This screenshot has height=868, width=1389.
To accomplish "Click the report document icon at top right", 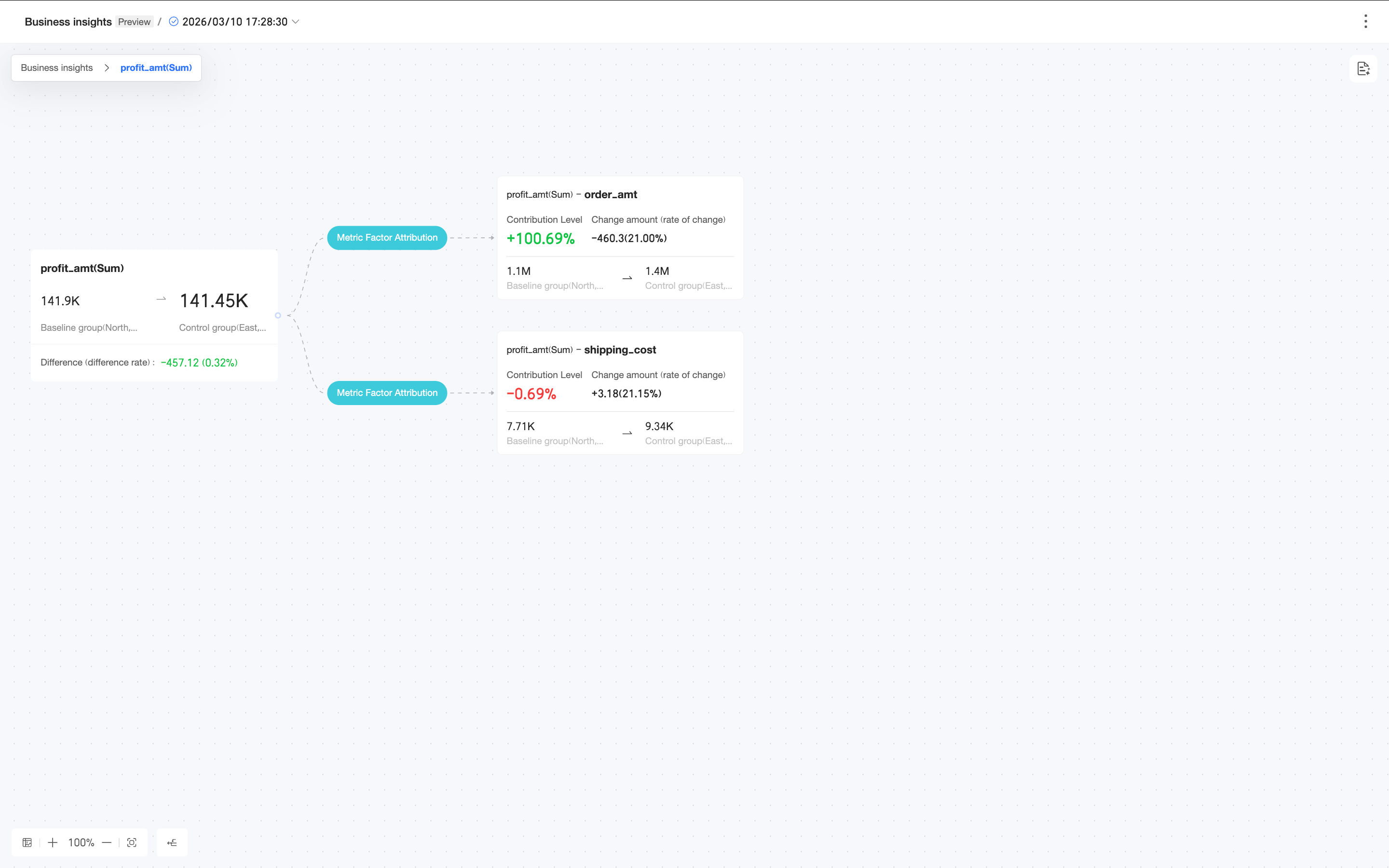I will click(1363, 69).
